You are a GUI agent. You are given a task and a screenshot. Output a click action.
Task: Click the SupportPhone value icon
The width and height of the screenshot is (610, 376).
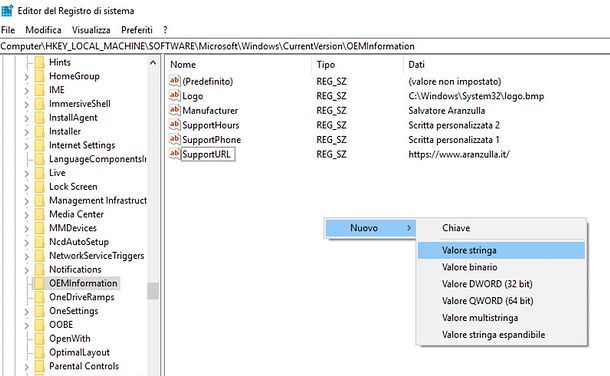[174, 139]
